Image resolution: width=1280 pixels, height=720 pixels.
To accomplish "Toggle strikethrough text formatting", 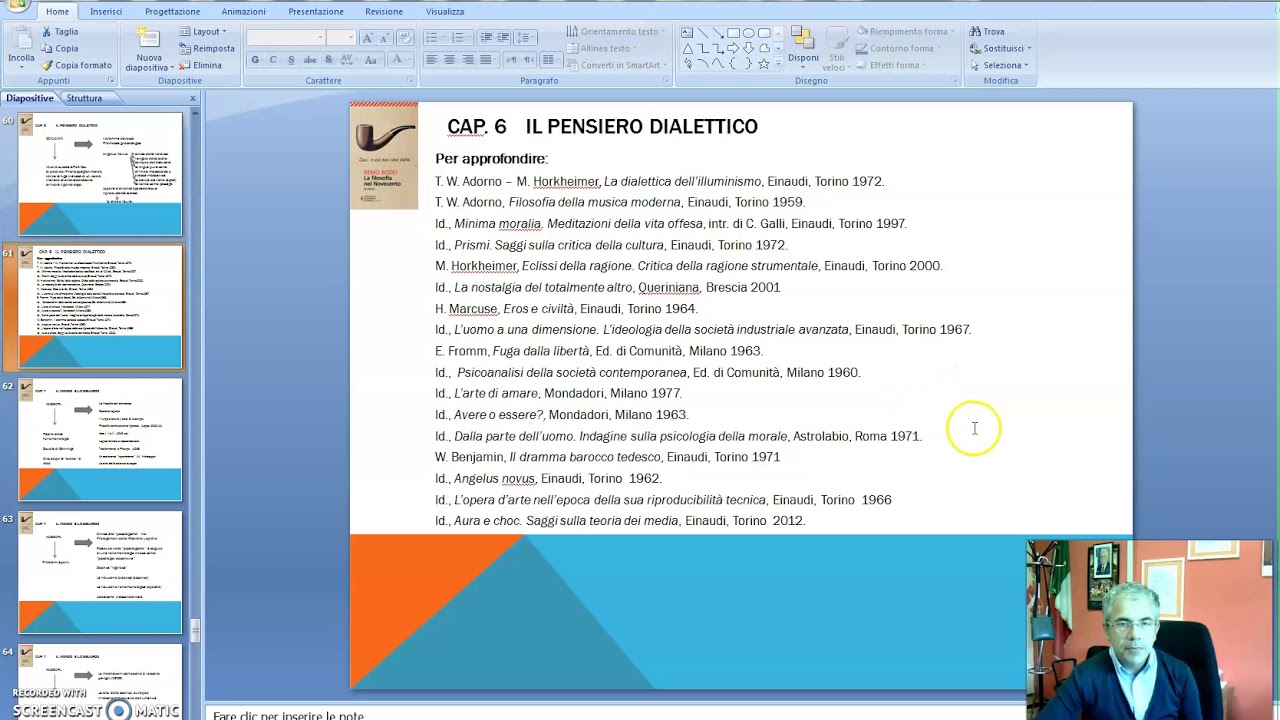I will [x=310, y=60].
